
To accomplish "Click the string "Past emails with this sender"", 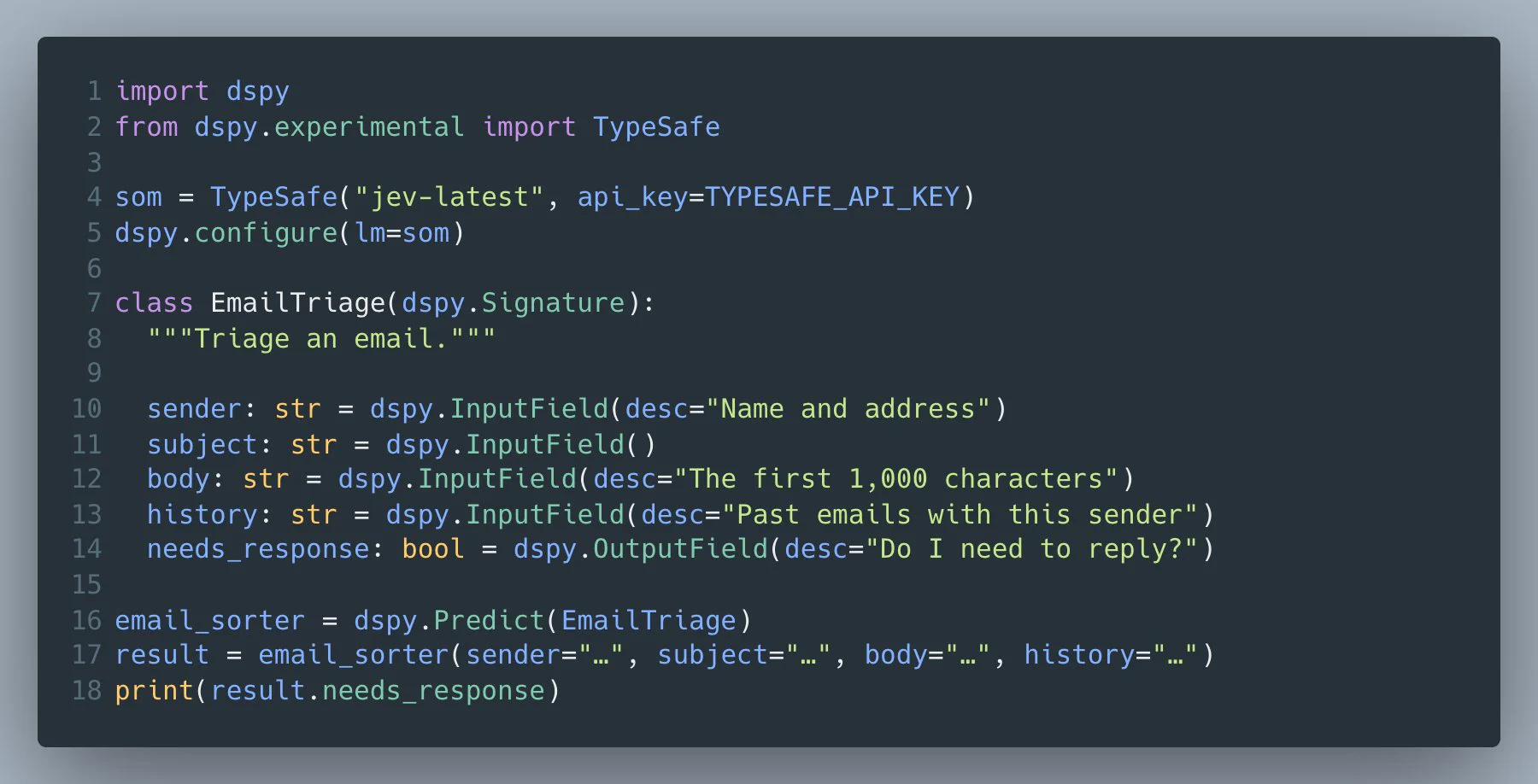I will pyautogui.click(x=960, y=515).
